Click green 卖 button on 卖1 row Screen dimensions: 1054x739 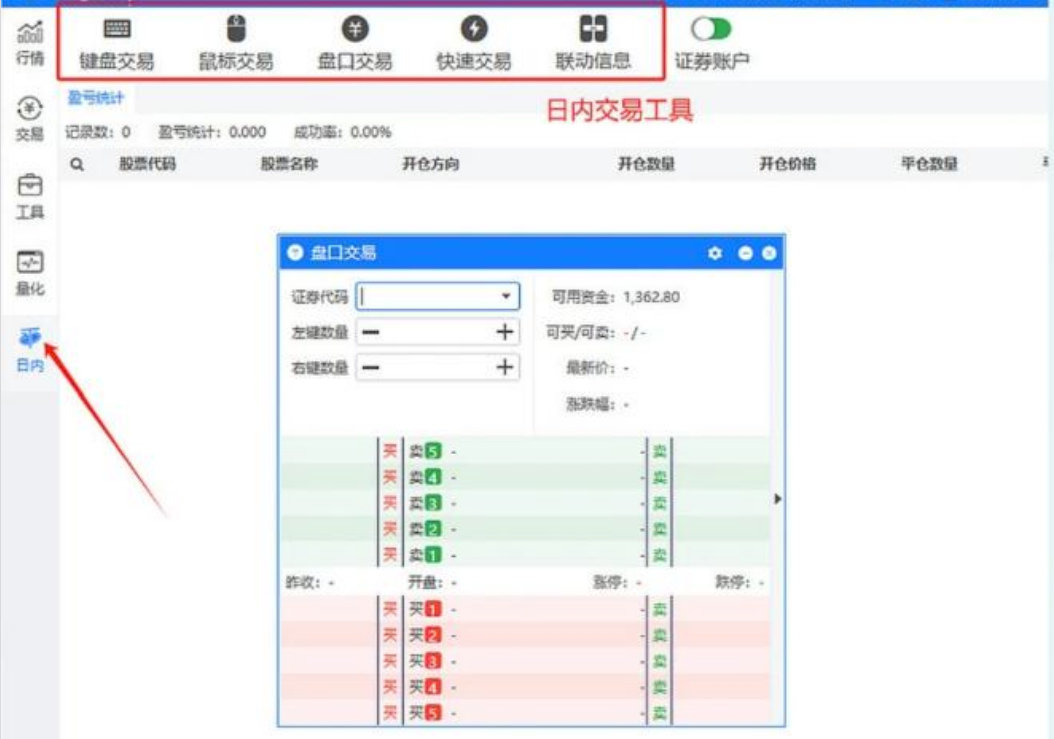click(659, 555)
